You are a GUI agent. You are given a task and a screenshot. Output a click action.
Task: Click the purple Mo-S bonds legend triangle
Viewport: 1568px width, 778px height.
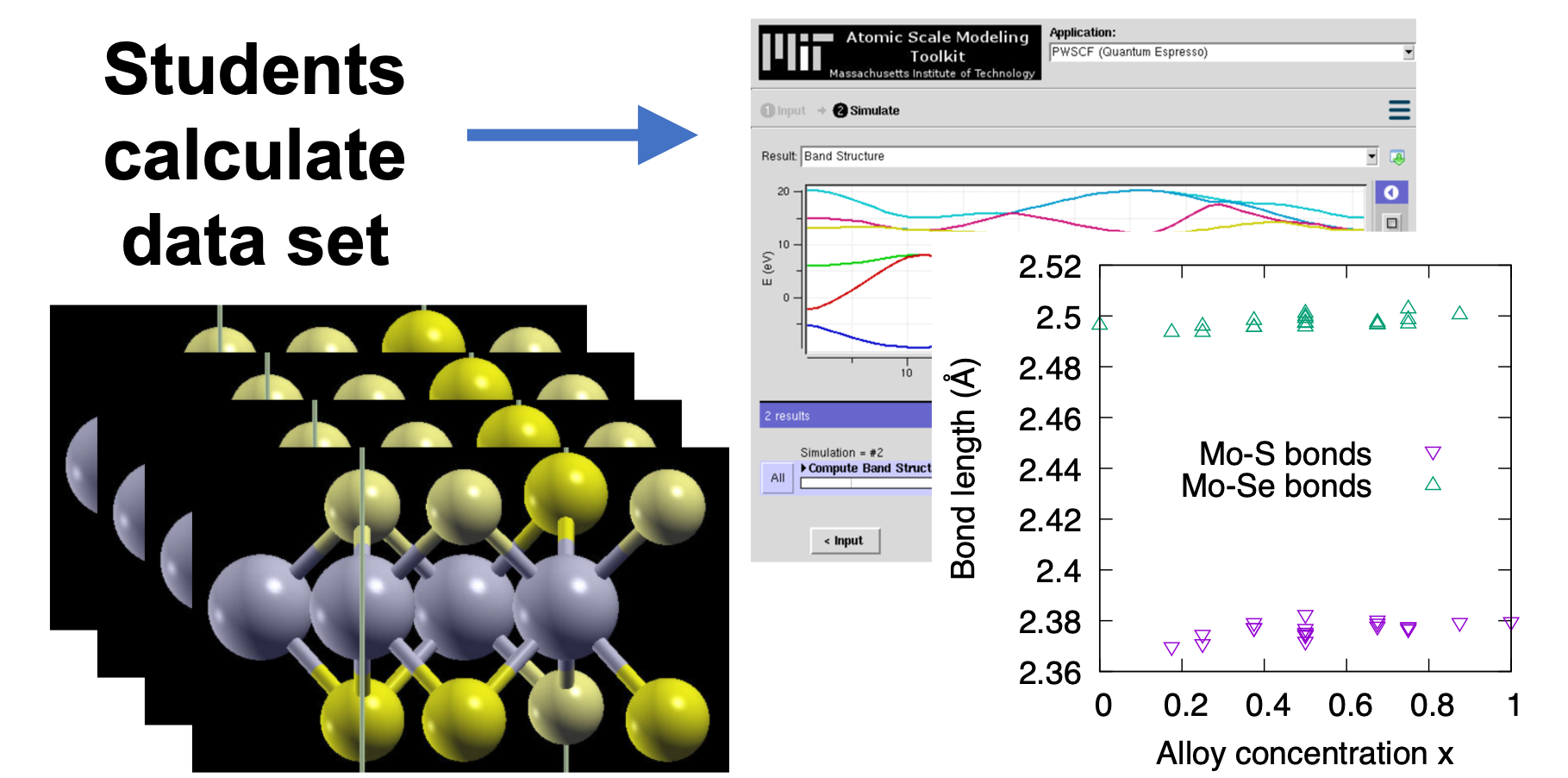coord(1433,454)
